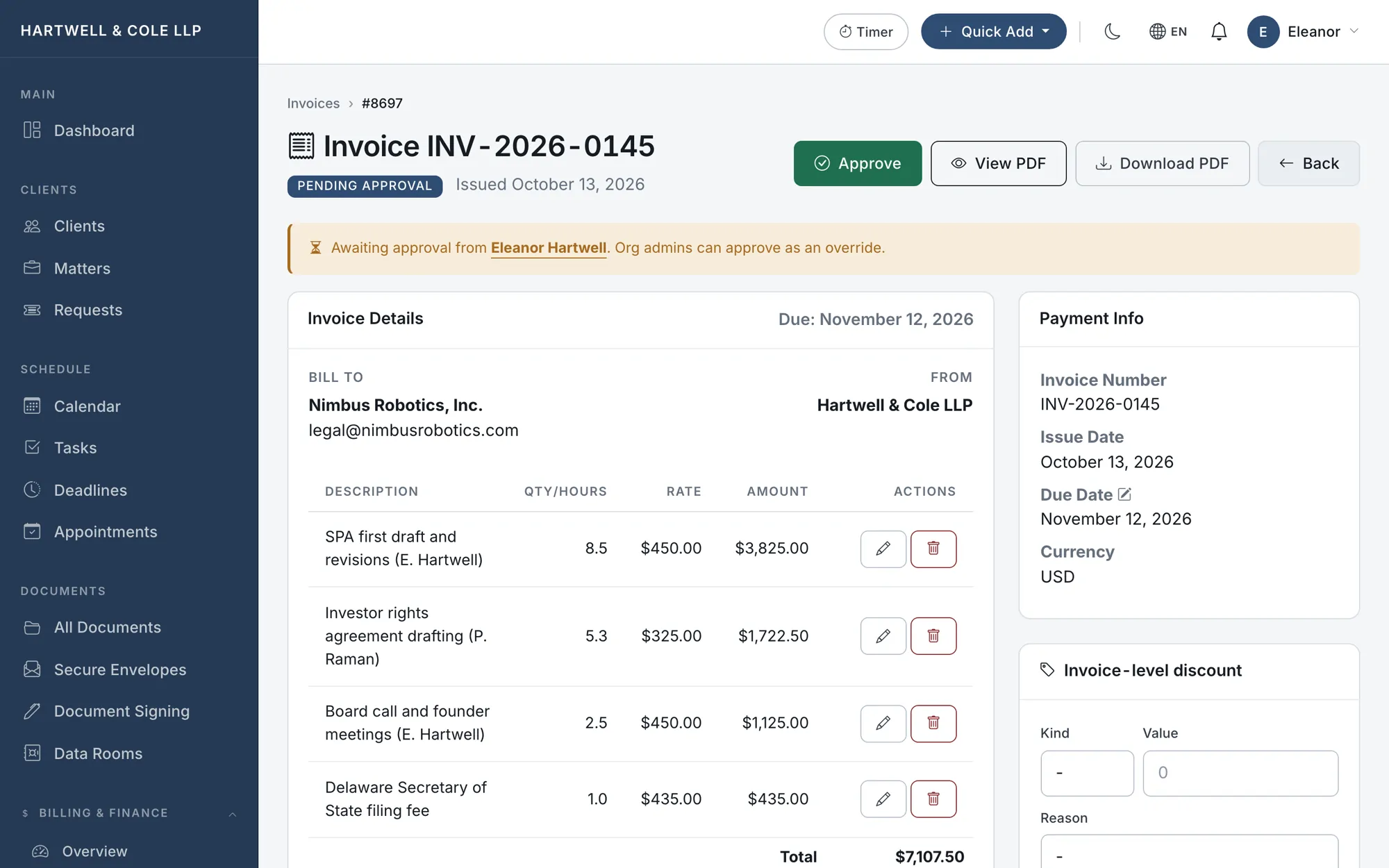The height and width of the screenshot is (868, 1389).
Task: Open the discount Reason dropdown
Action: click(x=1189, y=853)
